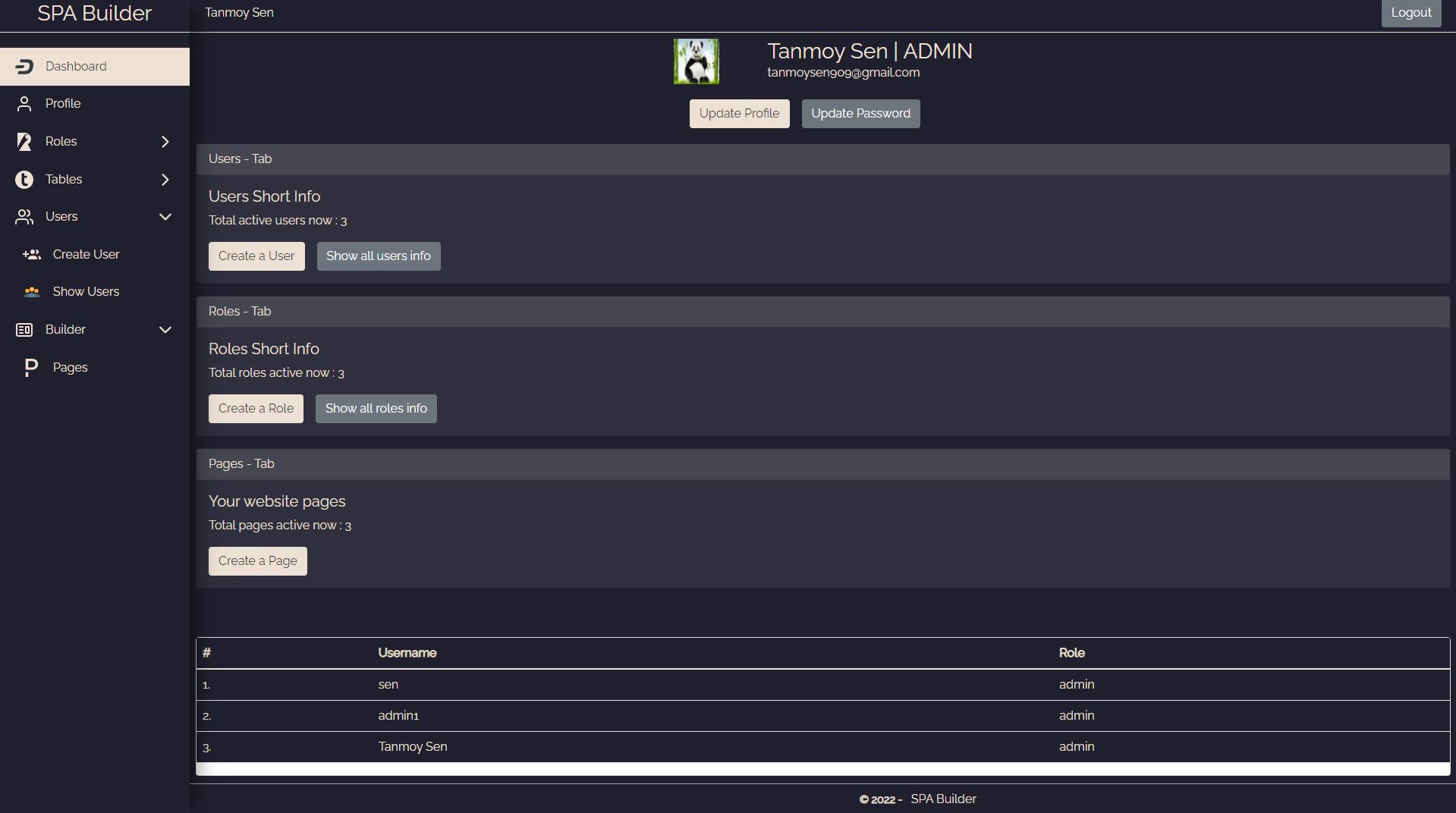Click the Builder icon in sidebar
The height and width of the screenshot is (813, 1456).
(x=24, y=330)
